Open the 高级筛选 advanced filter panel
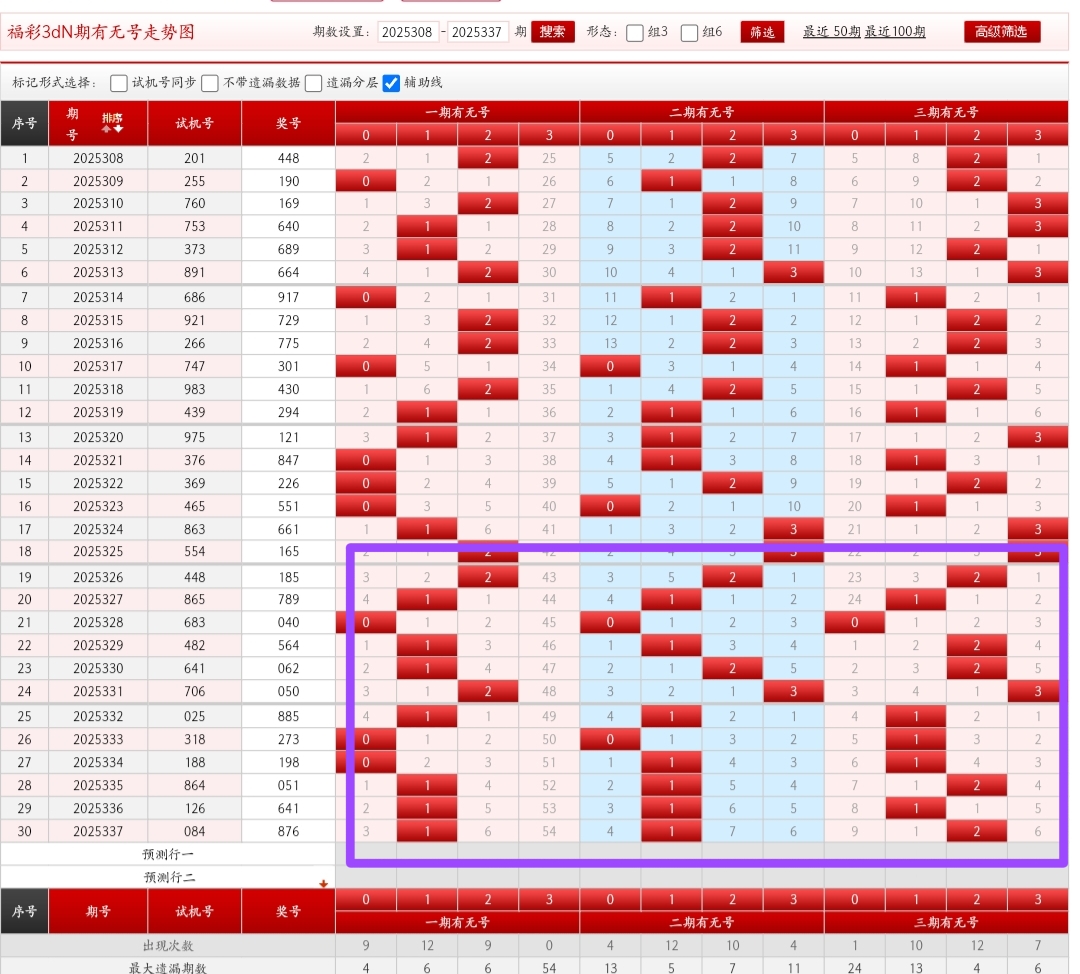 coord(1002,32)
